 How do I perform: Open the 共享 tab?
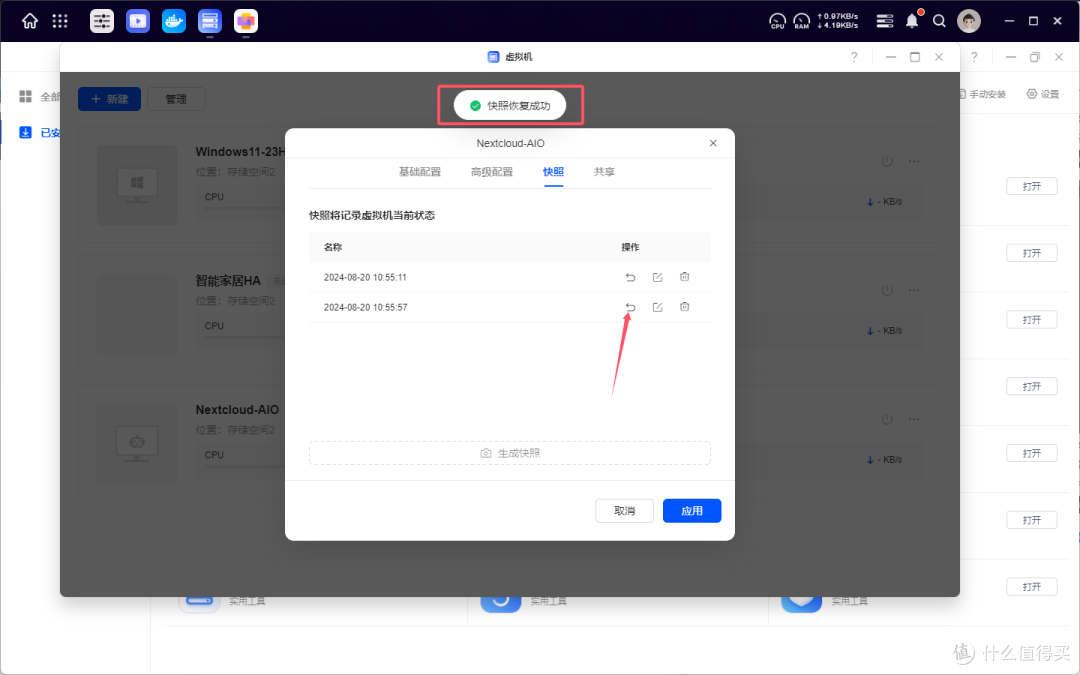[604, 172]
